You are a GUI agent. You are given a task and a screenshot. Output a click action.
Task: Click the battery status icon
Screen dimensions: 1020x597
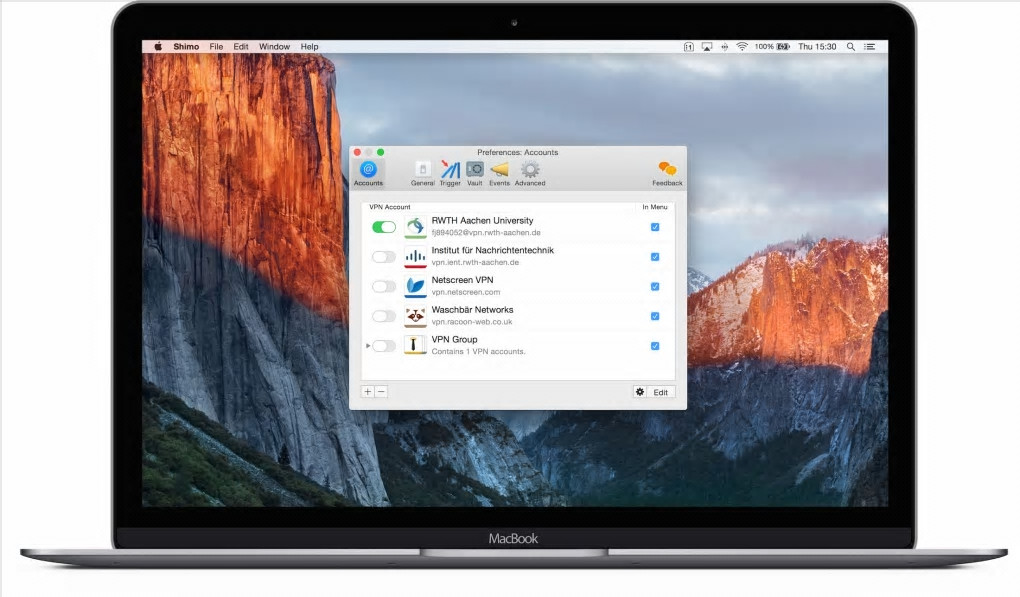(783, 47)
